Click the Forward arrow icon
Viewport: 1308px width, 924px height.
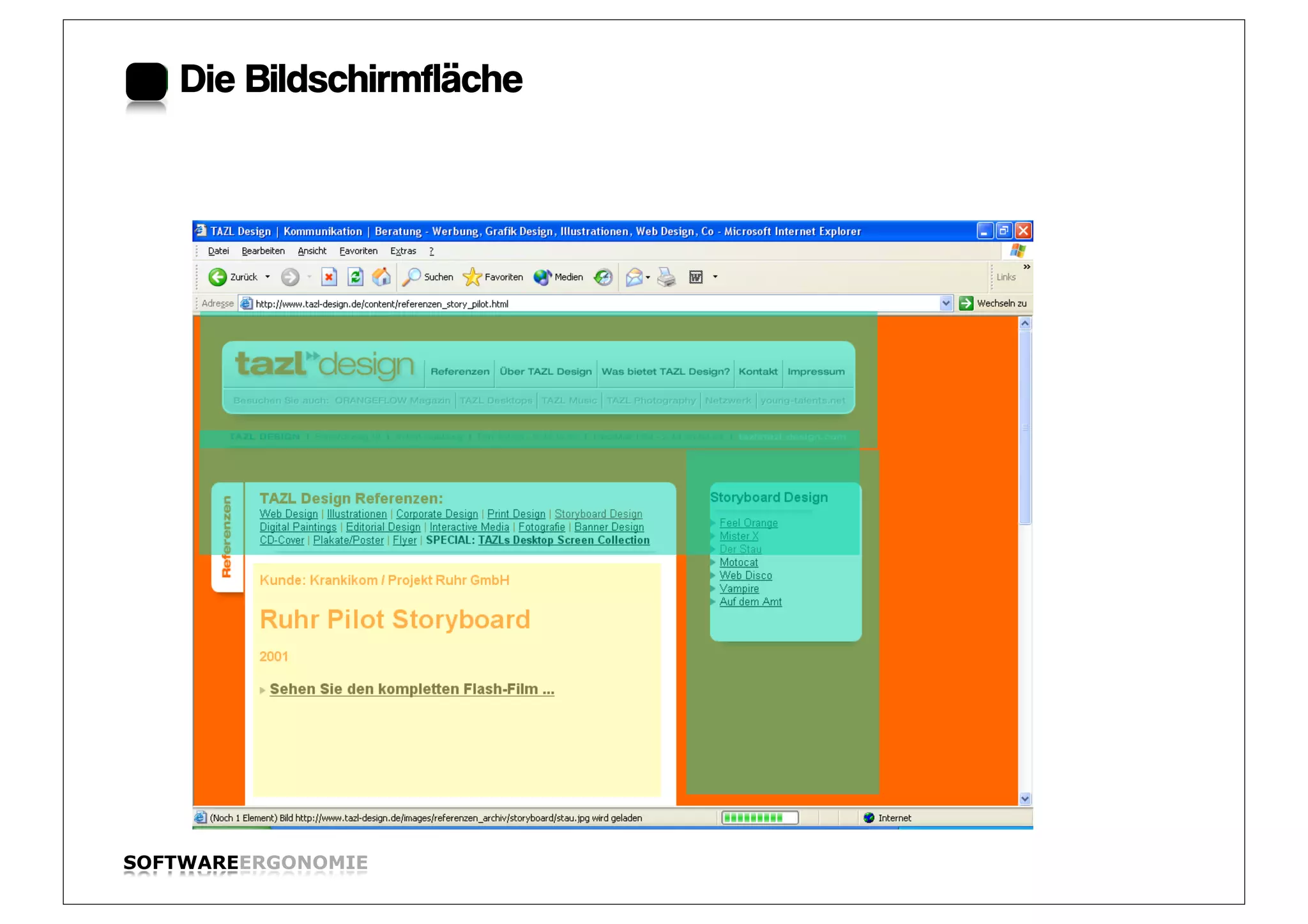[290, 277]
